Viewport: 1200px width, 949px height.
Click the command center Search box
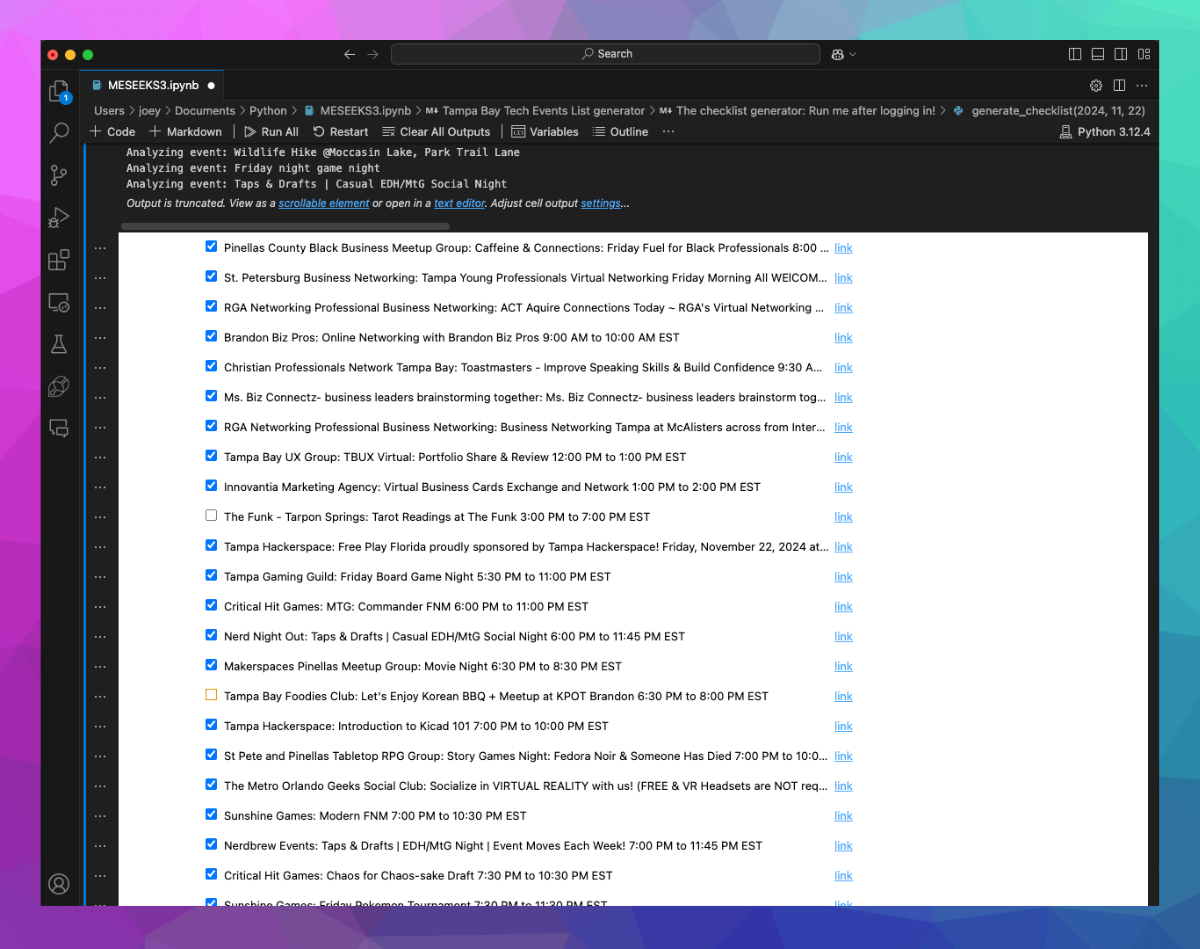click(606, 54)
